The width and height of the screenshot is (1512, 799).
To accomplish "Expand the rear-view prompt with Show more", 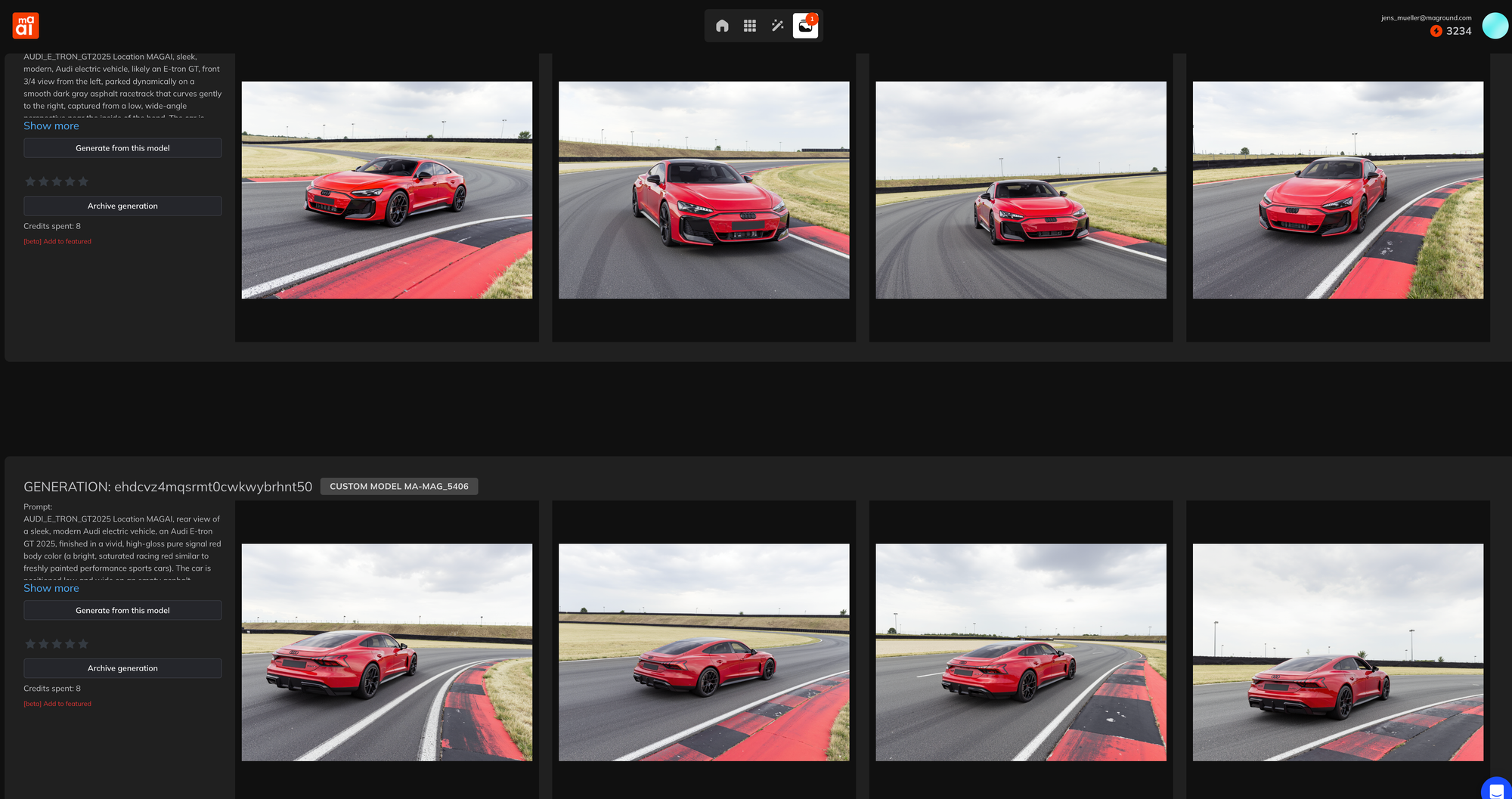I will tap(51, 588).
